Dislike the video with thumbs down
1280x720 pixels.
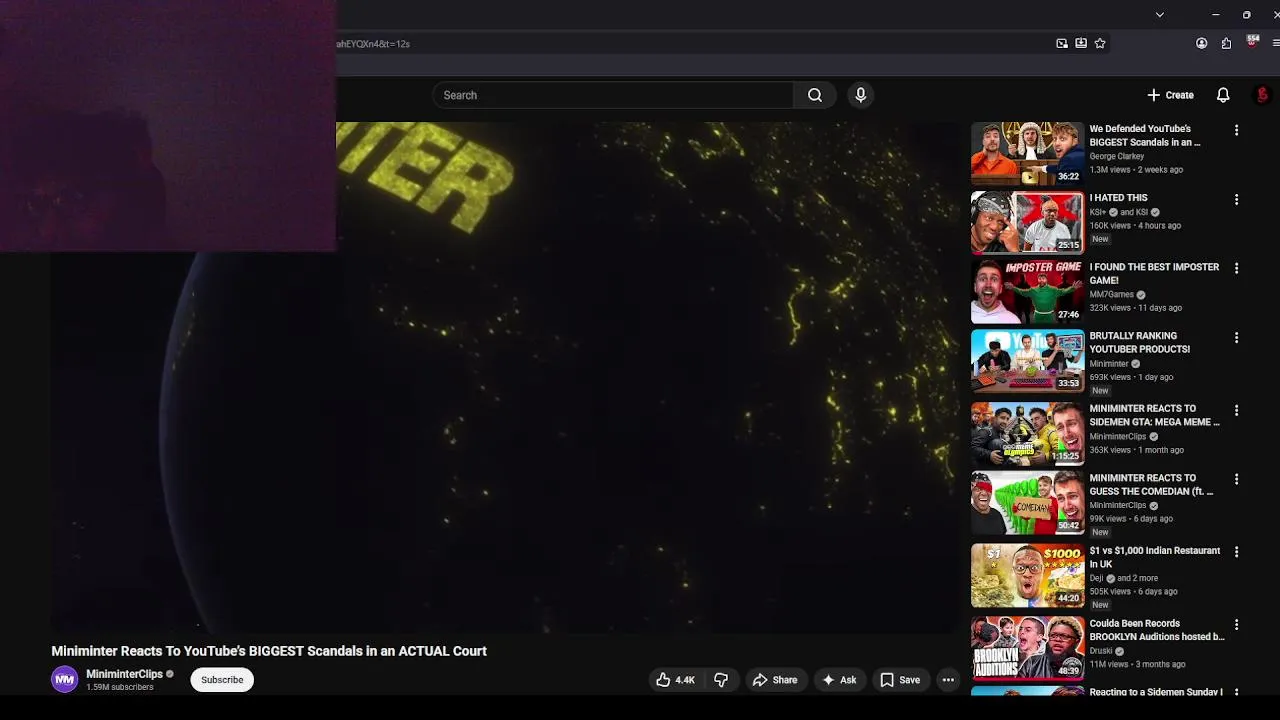pyautogui.click(x=721, y=680)
